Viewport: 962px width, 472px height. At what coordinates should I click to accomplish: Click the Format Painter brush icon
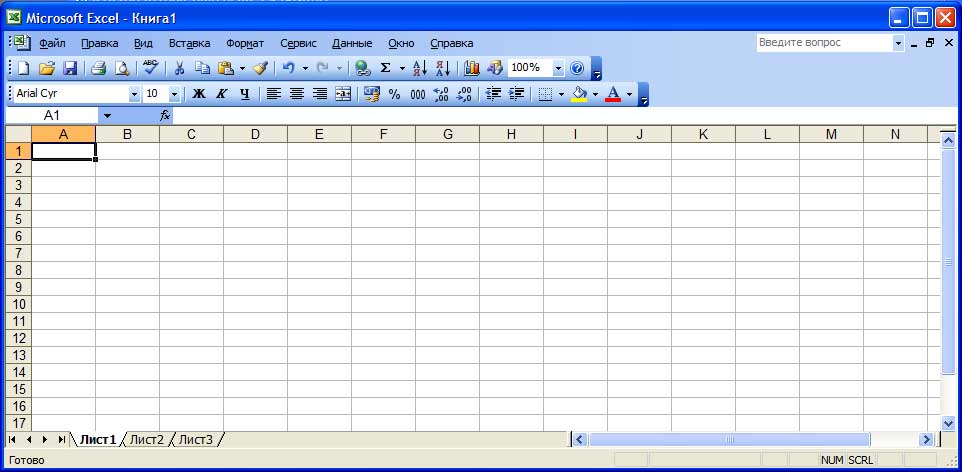pos(260,69)
